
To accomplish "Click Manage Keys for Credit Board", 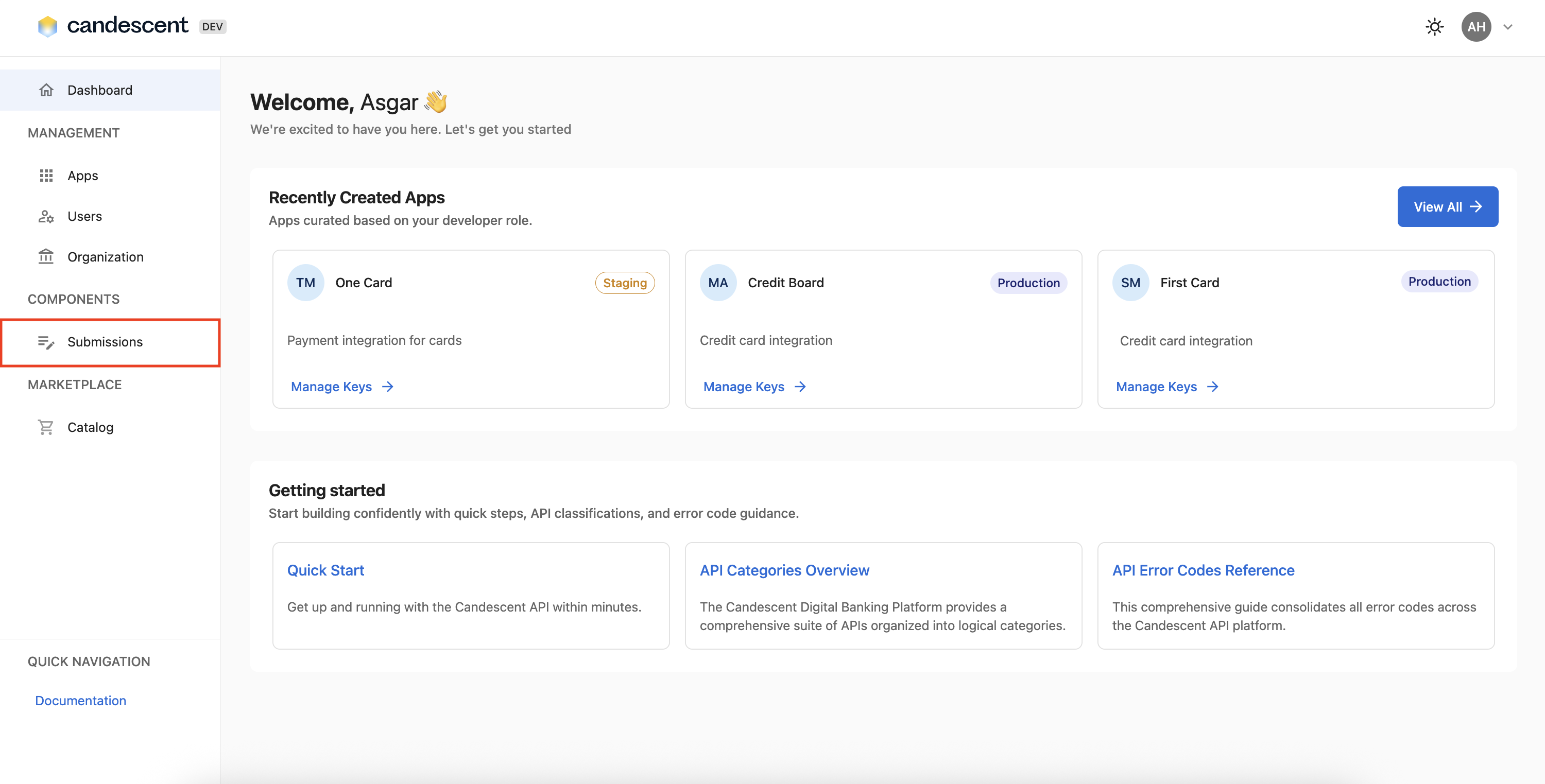I will pos(744,387).
